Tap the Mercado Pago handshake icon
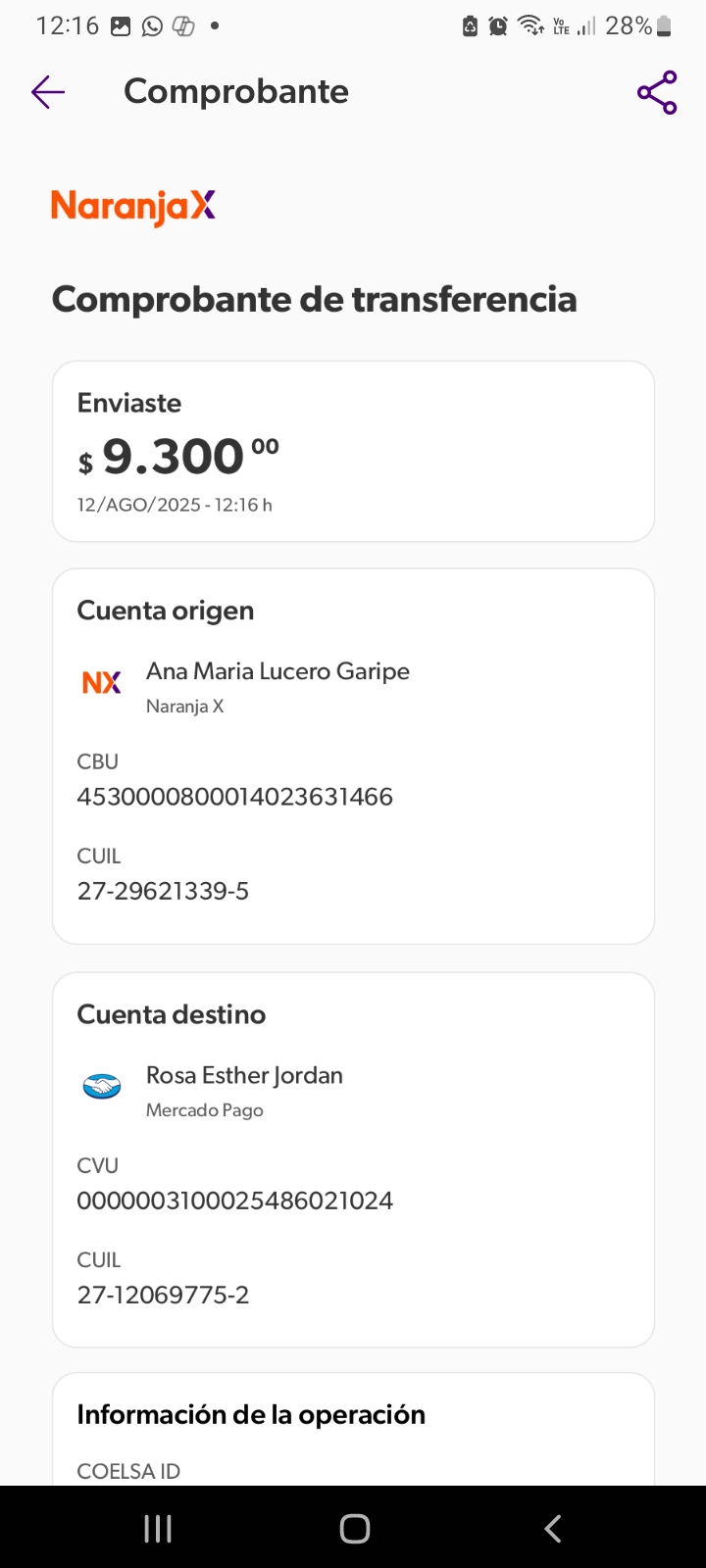This screenshot has height=1568, width=706. (102, 1086)
